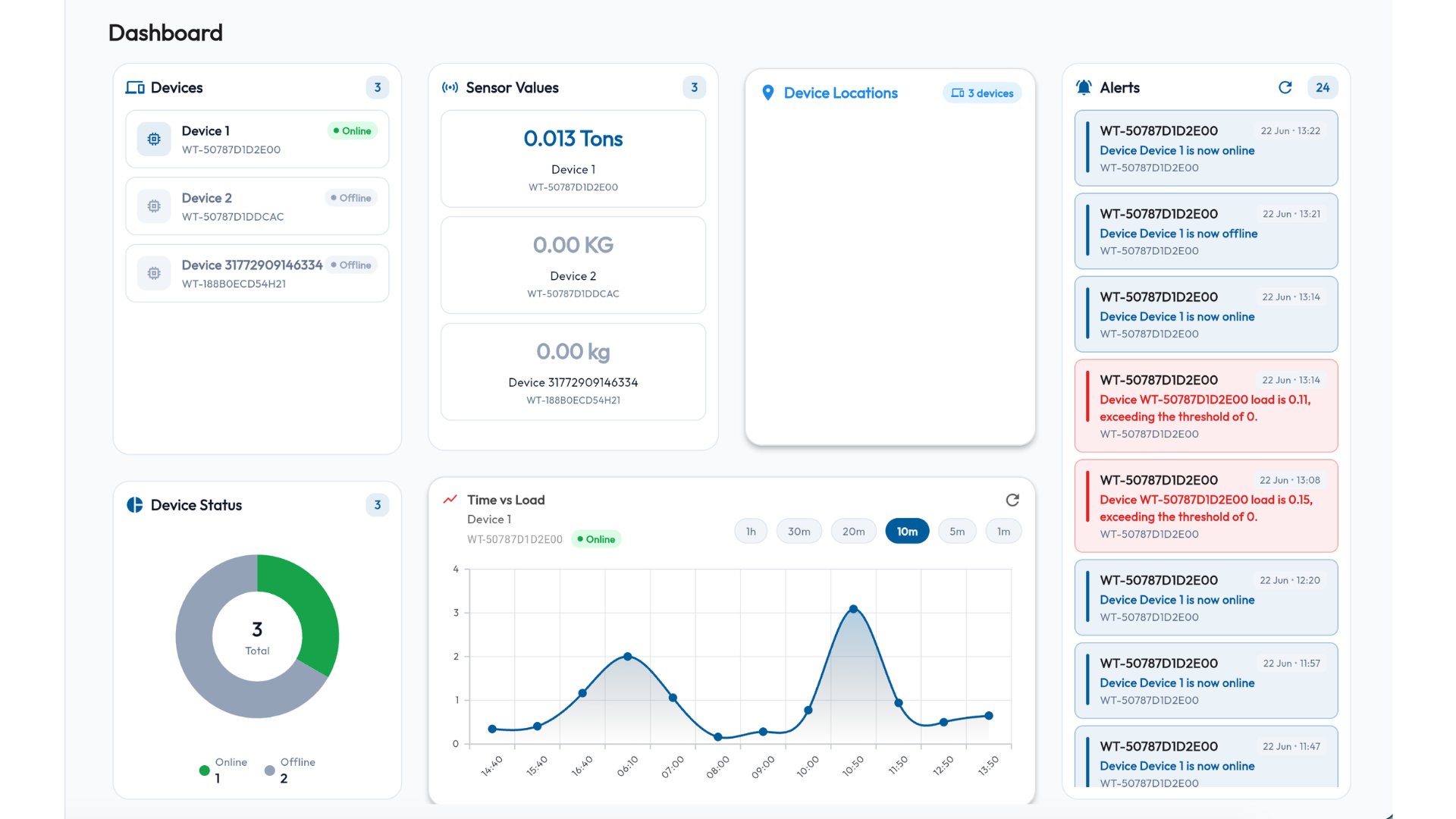This screenshot has height=819, width=1456.
Task: Open the Device 1 card in Devices
Action: (x=257, y=140)
